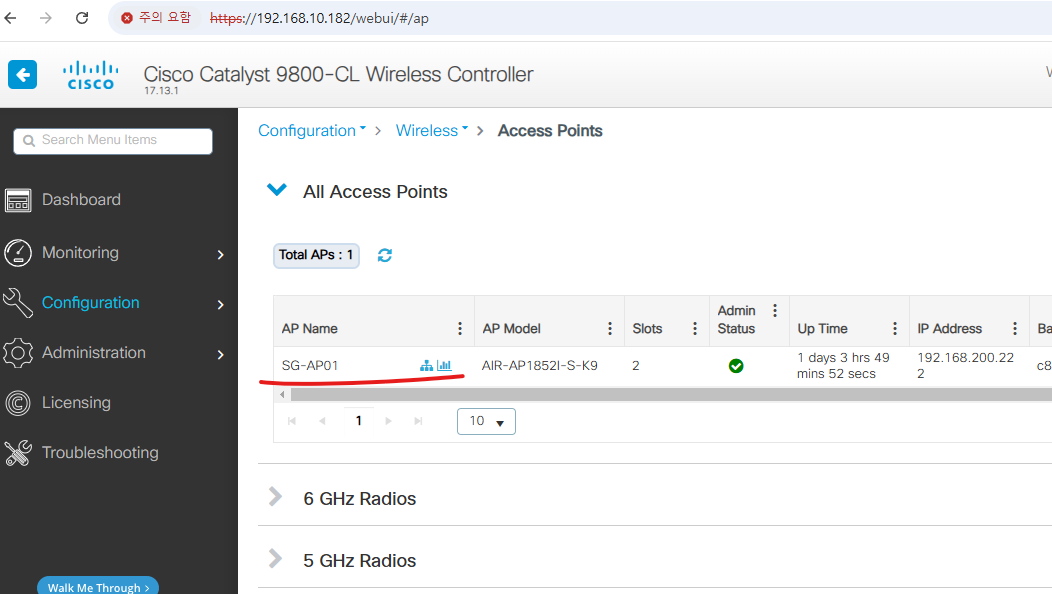Click the scrollbar left arrow under the table

tap(282, 395)
